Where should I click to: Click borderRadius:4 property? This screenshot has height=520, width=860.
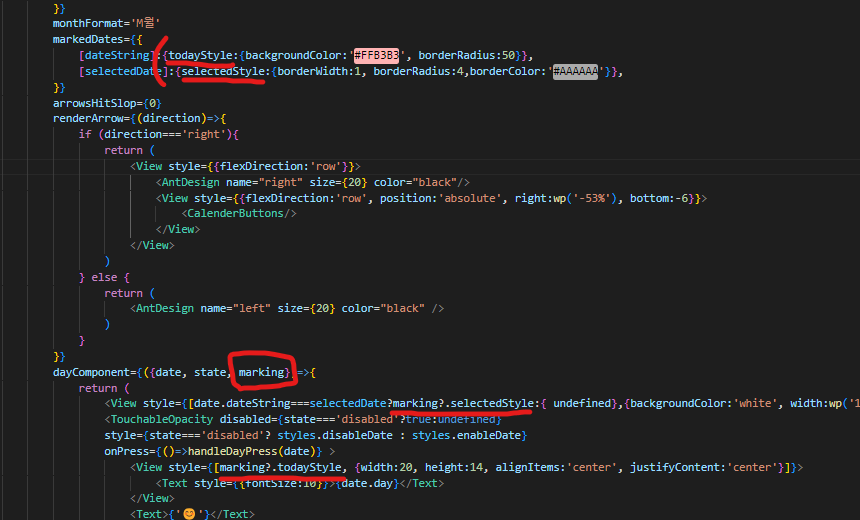pyautogui.click(x=418, y=71)
